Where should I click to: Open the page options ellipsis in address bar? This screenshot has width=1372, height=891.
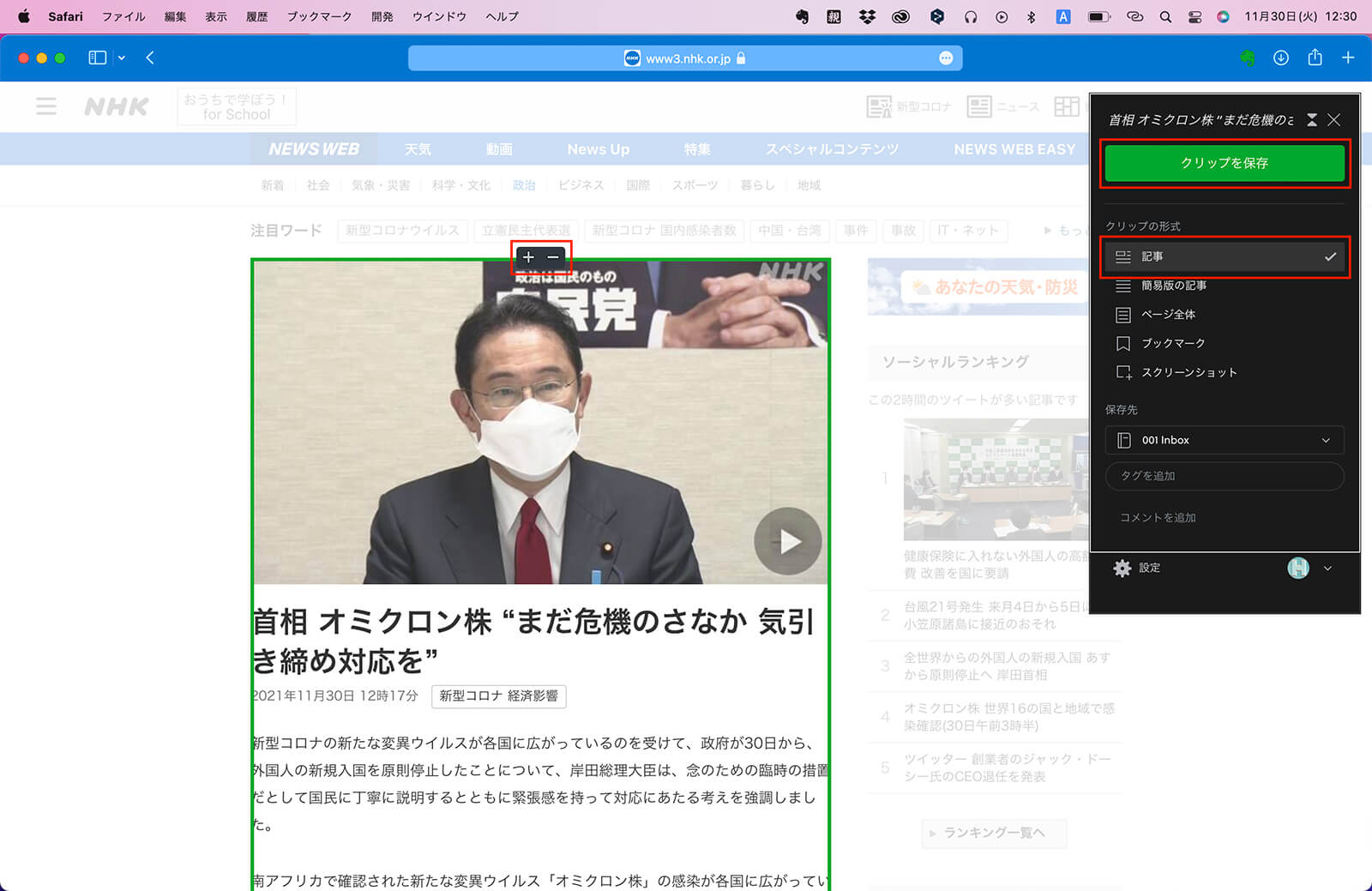946,58
